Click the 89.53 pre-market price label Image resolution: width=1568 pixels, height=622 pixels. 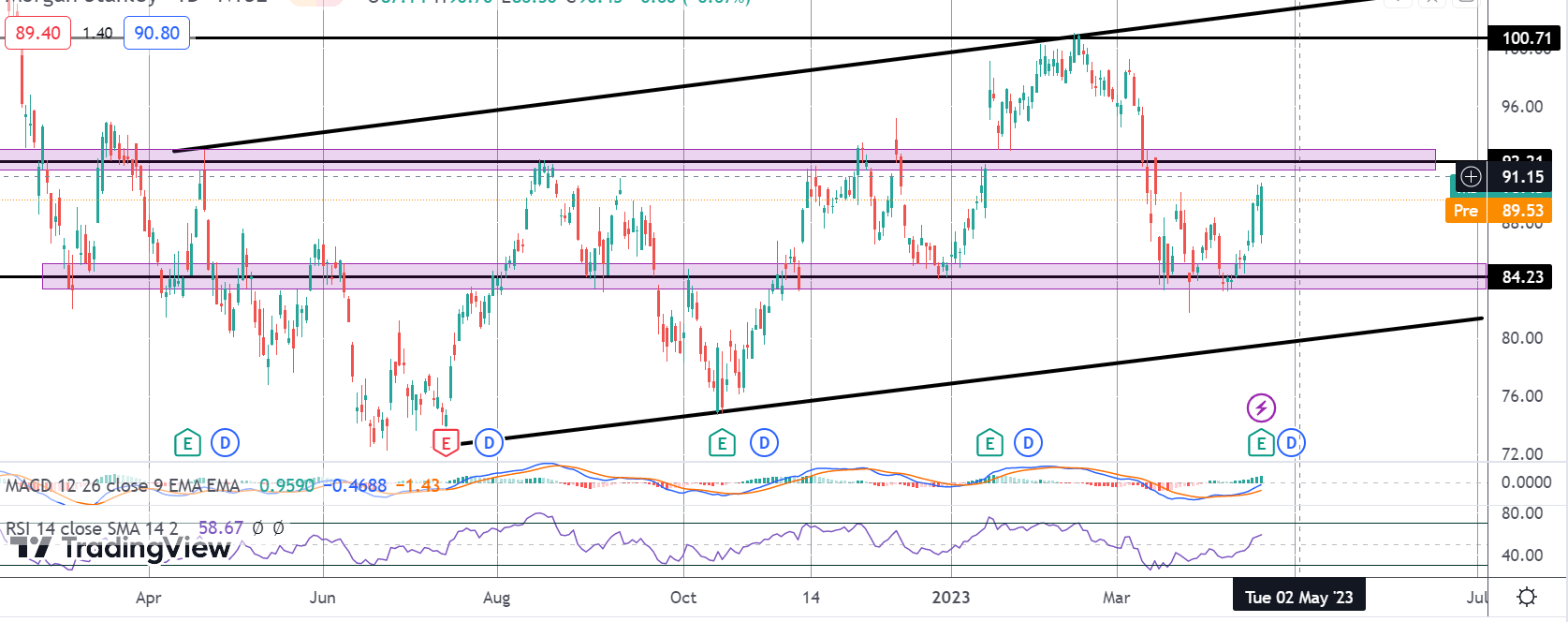[x=1522, y=211]
